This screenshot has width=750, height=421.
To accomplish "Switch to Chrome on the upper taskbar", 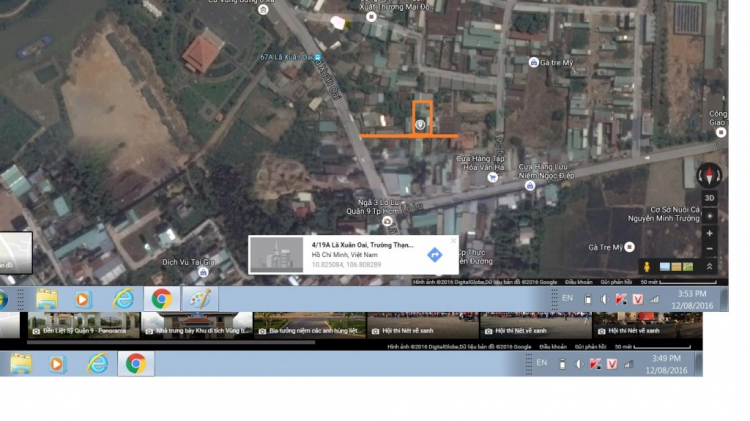I will [x=162, y=299].
